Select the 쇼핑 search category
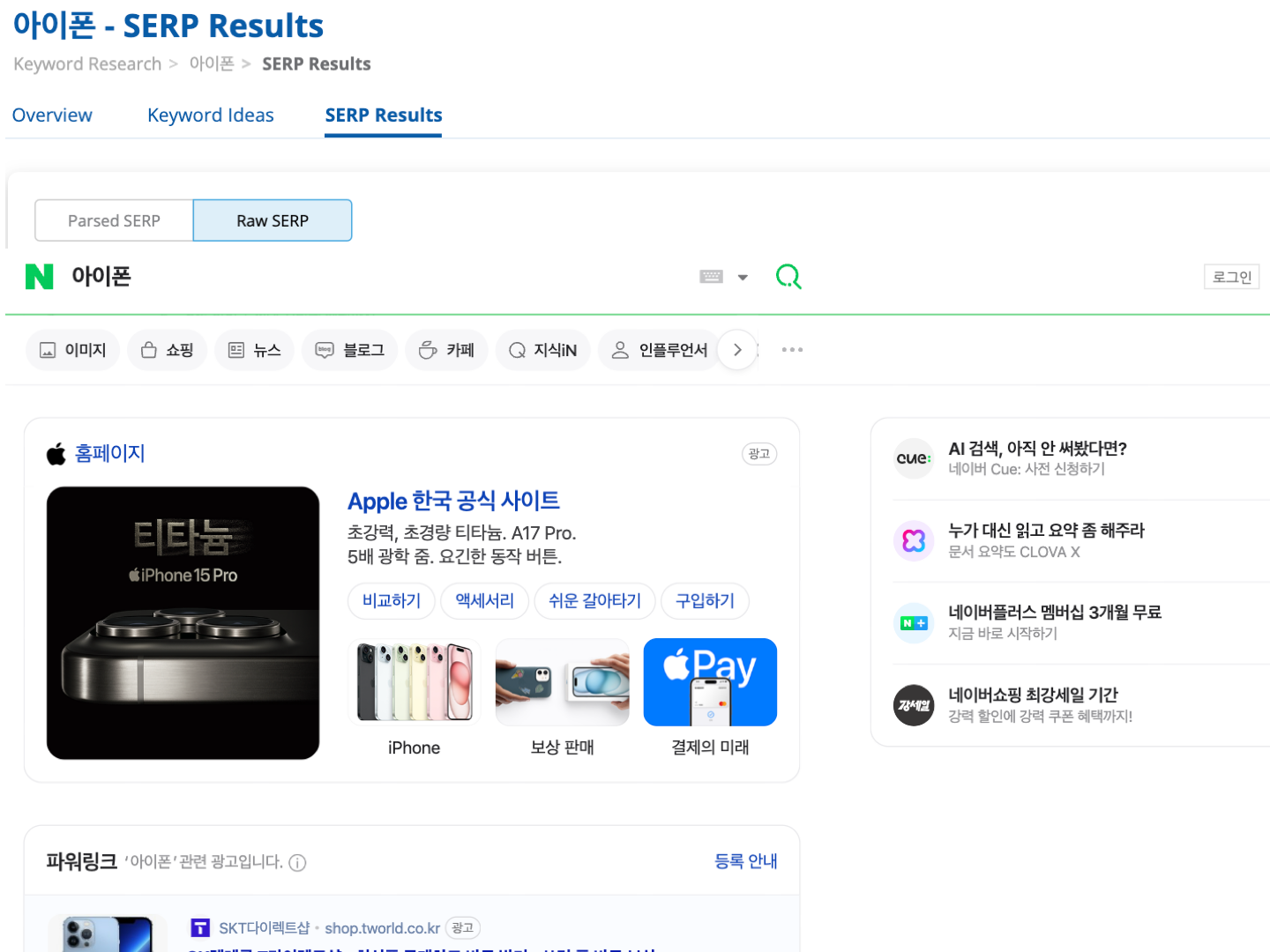This screenshot has height=952, width=1270. (x=168, y=350)
